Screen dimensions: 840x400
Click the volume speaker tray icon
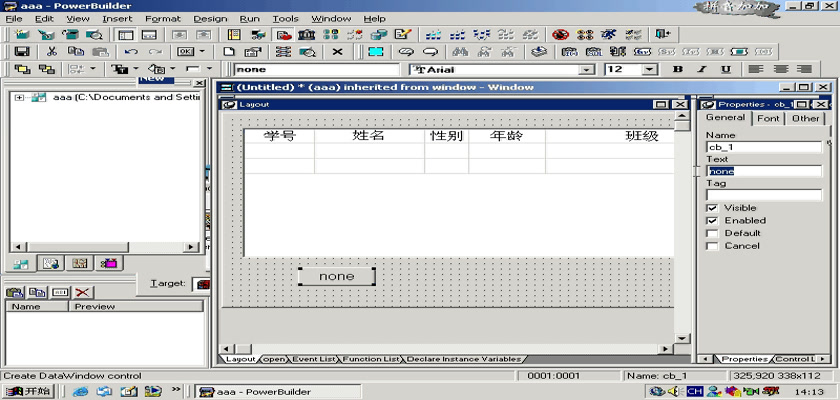point(672,391)
